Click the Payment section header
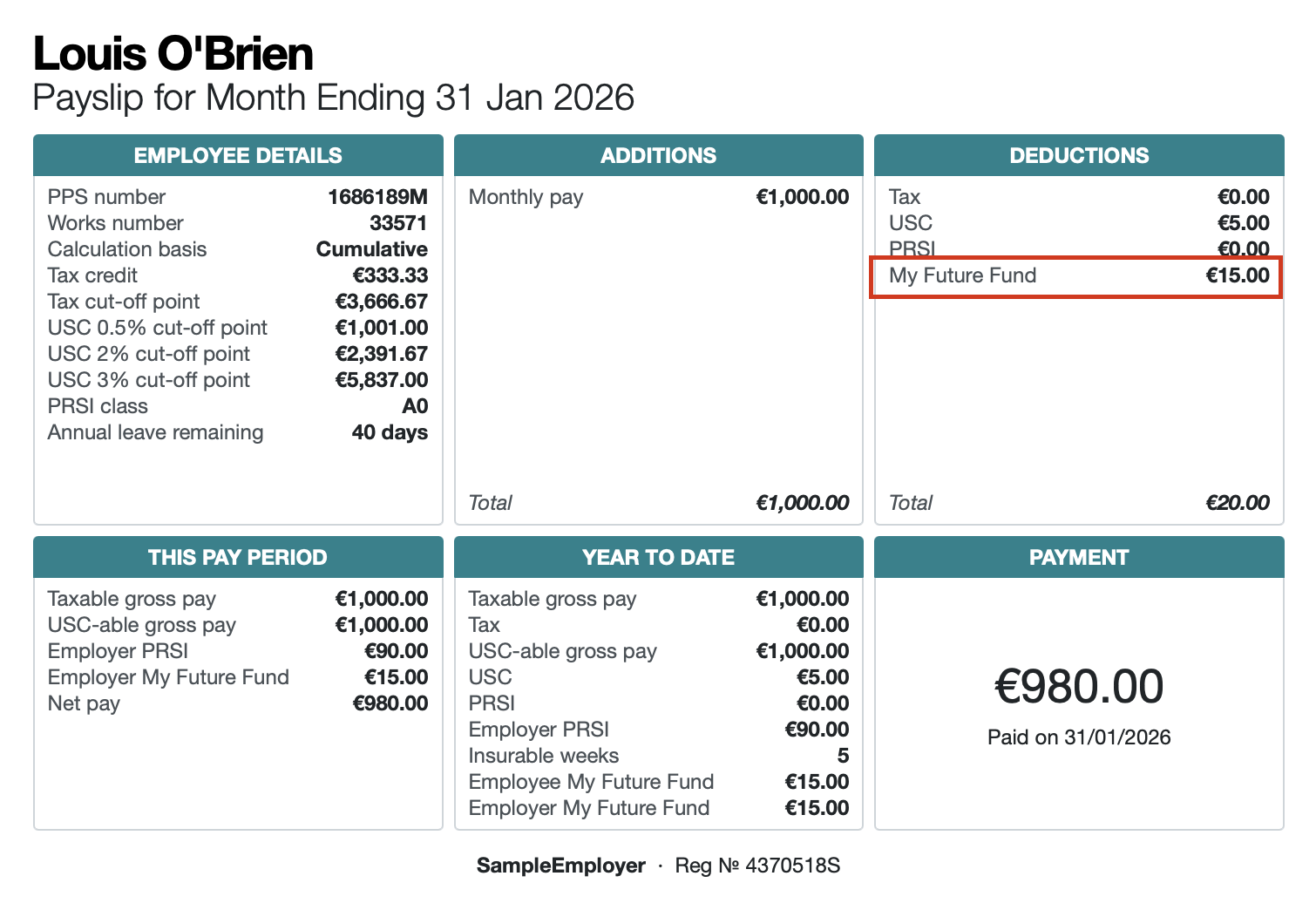Image resolution: width=1316 pixels, height=910 pixels. pos(1079,558)
